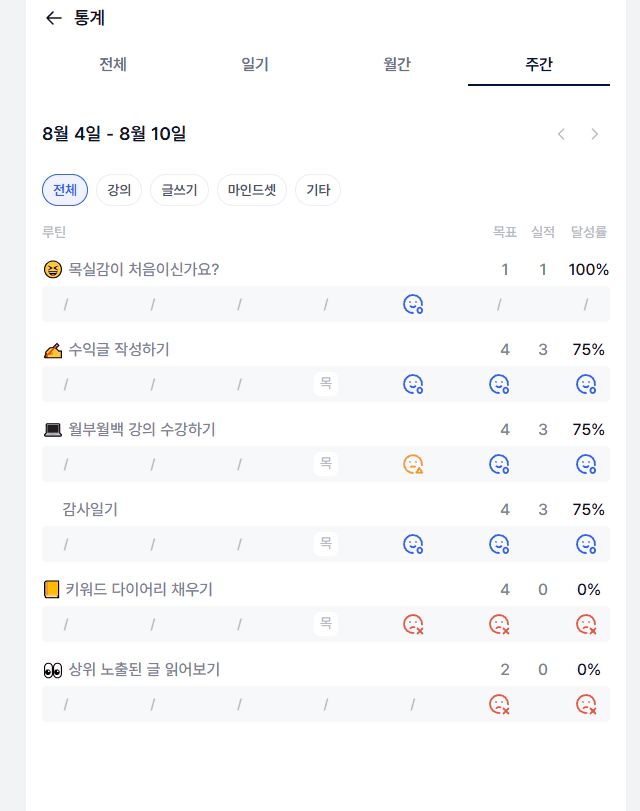Choose the 마인드셋 filter chip
The image size is (640, 811).
(x=252, y=190)
